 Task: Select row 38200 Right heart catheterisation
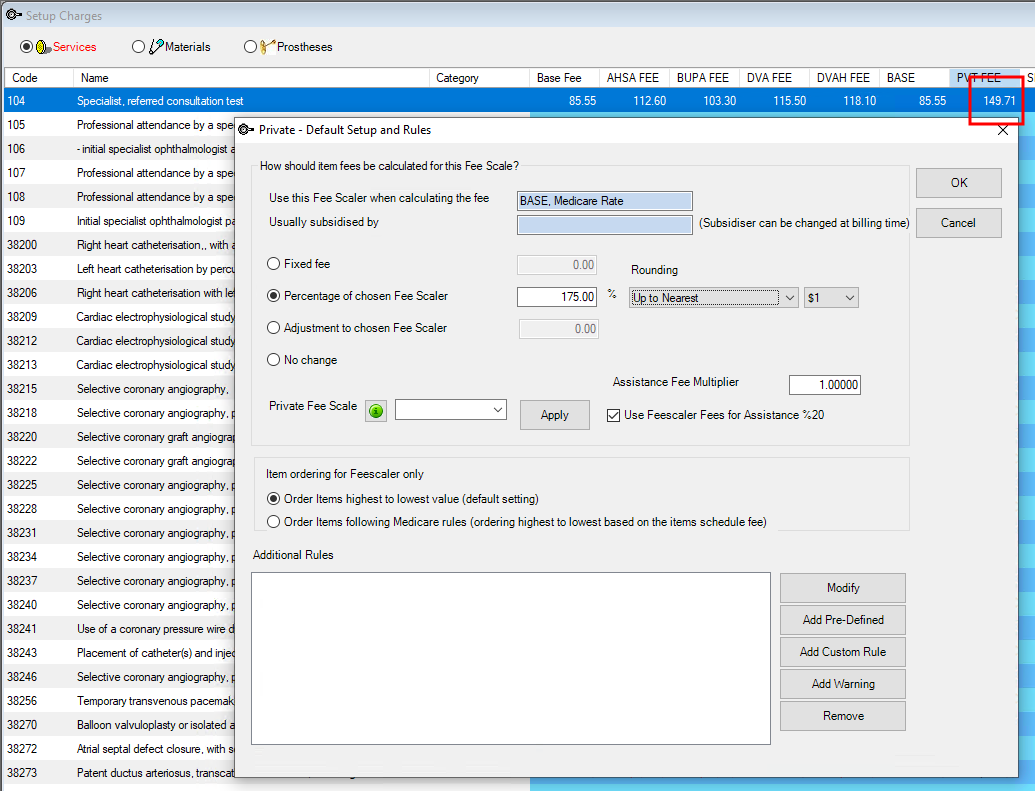point(119,245)
